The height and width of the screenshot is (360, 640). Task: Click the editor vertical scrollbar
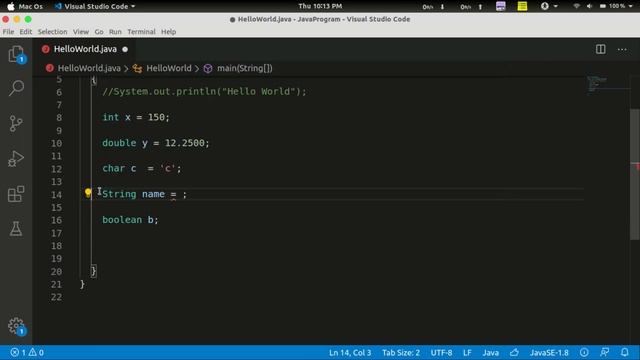pos(634,174)
